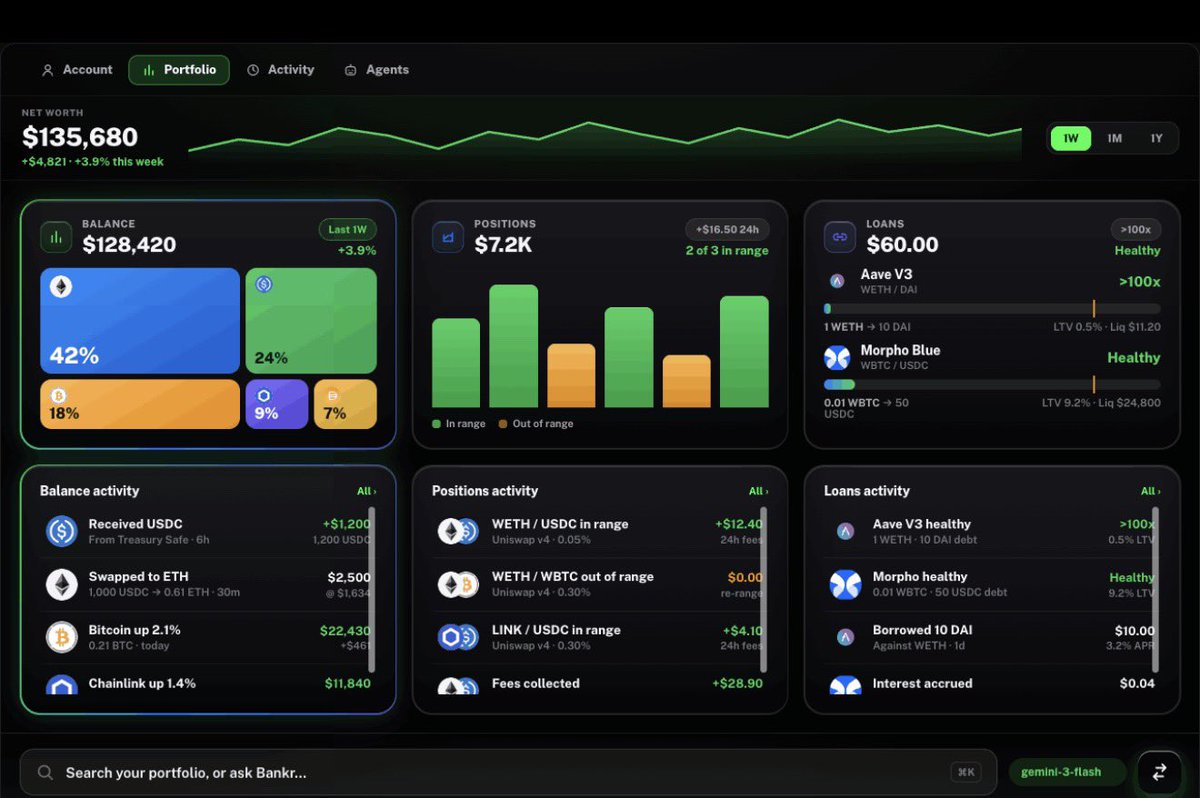Click the Balance card bar chart icon
Image resolution: width=1200 pixels, height=798 pixels.
click(56, 237)
